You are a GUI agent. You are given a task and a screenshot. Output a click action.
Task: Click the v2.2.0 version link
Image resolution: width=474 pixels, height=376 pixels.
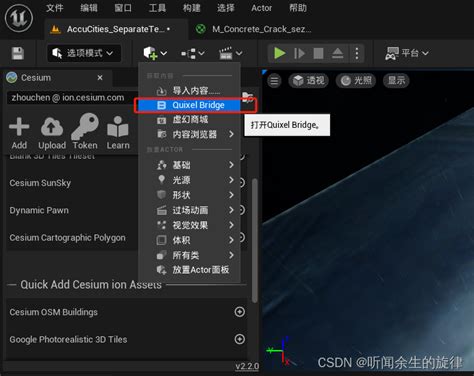click(247, 366)
